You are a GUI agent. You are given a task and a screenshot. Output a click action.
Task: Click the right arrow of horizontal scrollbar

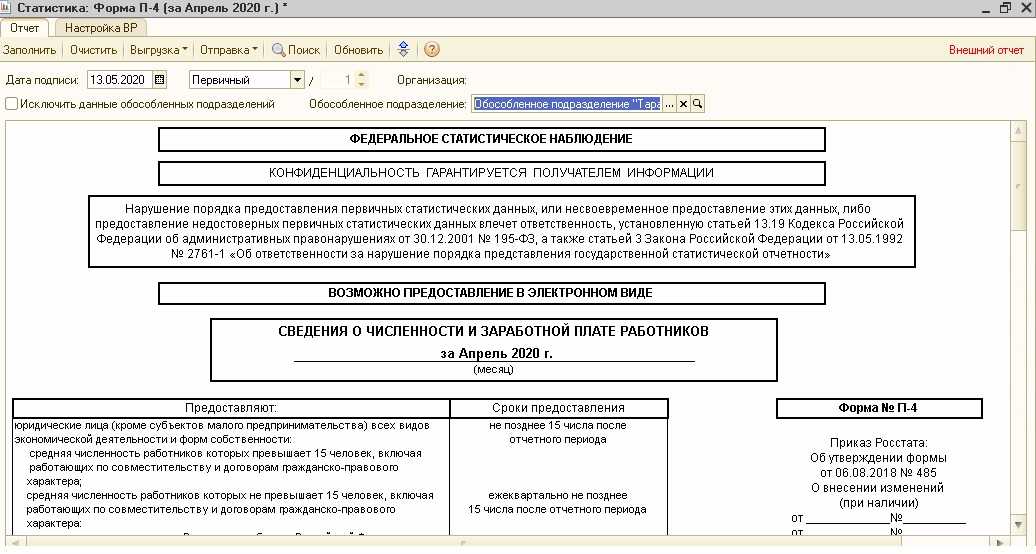tap(1001, 543)
